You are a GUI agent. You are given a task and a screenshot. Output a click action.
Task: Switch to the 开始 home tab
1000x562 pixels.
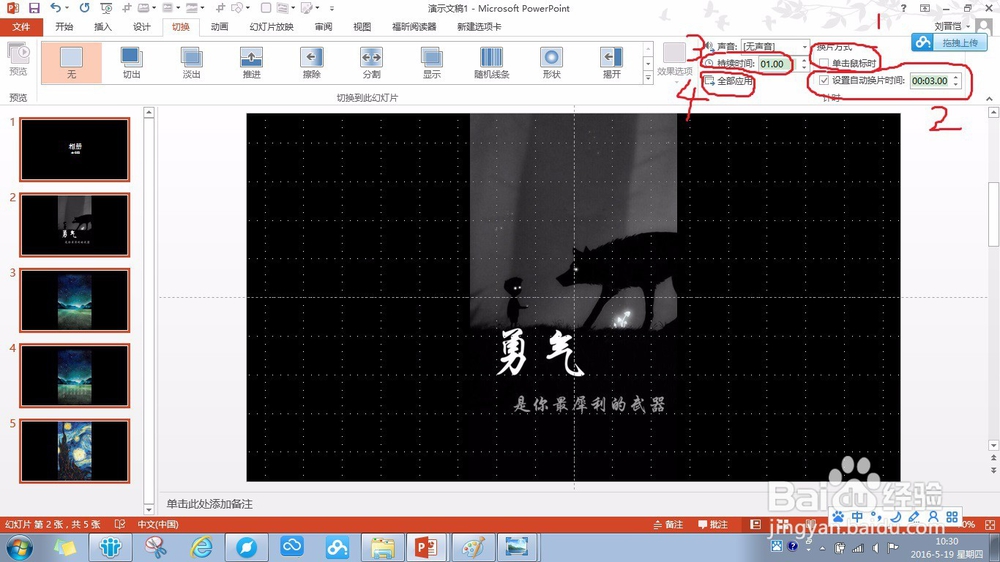(x=64, y=27)
